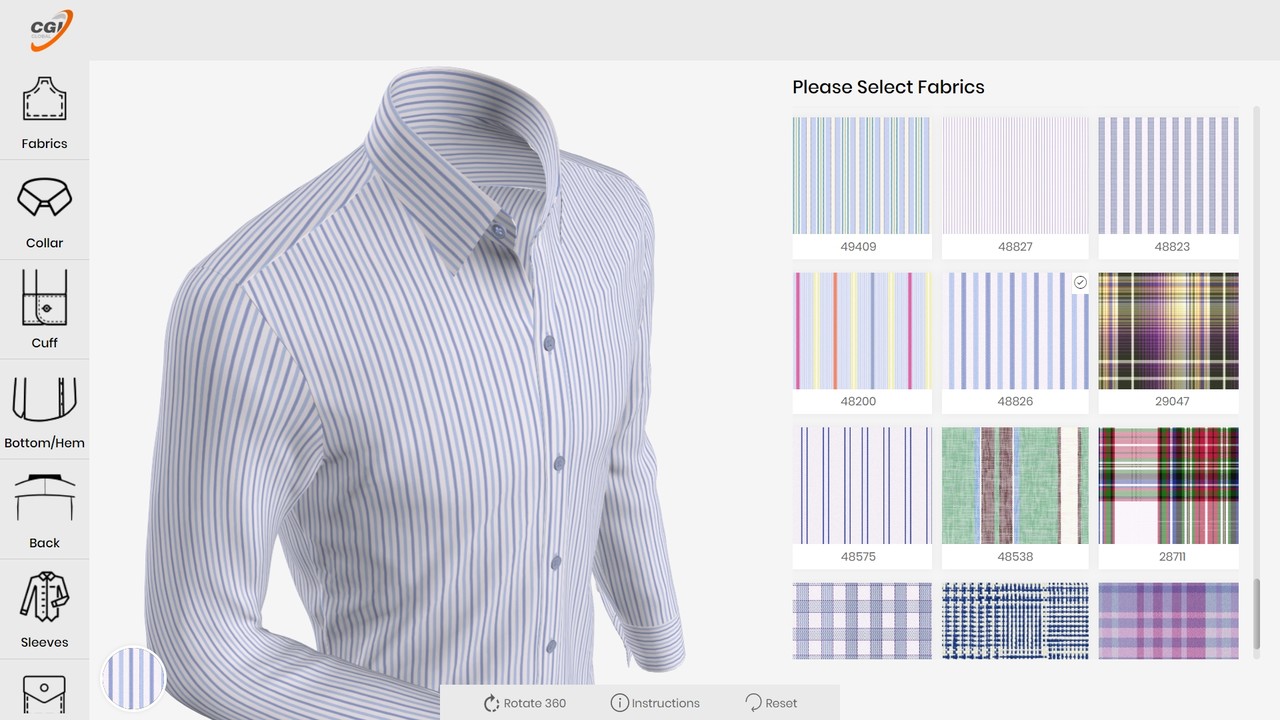Click the Rotate 360 arrow icon
Image resolution: width=1280 pixels, height=720 pixels.
tap(491, 703)
